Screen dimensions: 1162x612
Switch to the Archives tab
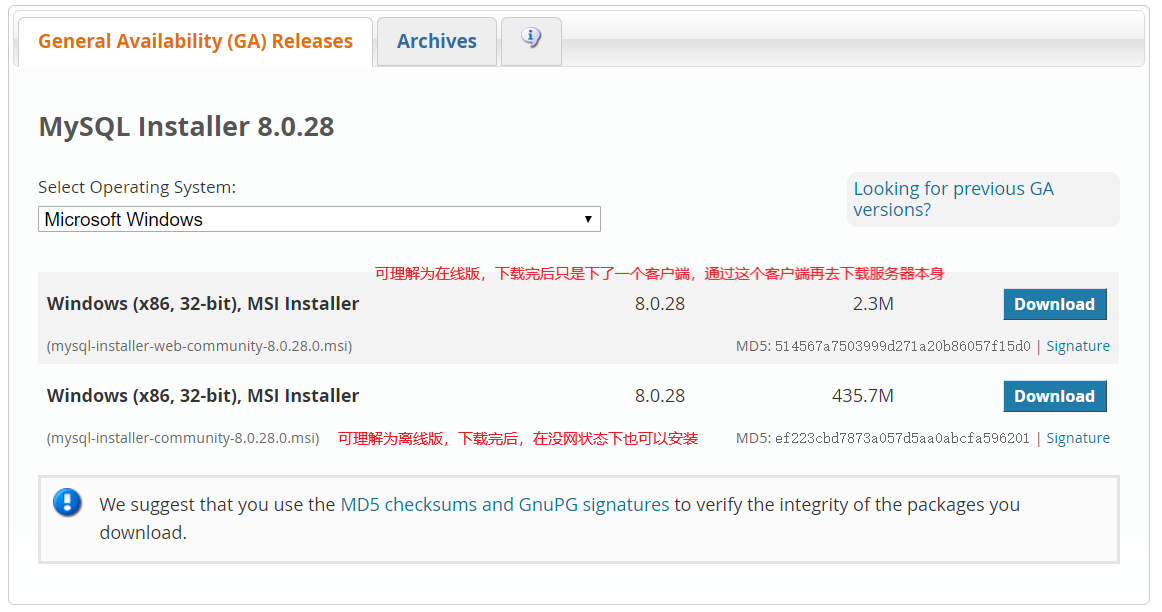(x=437, y=41)
